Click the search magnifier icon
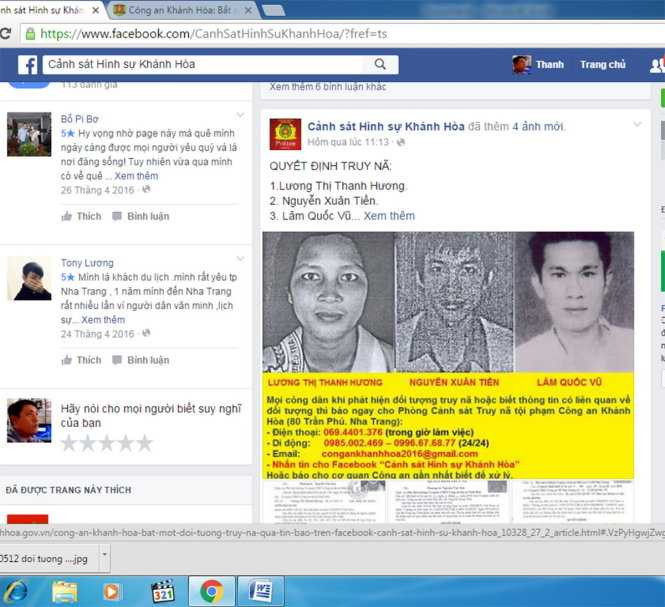 pos(380,65)
